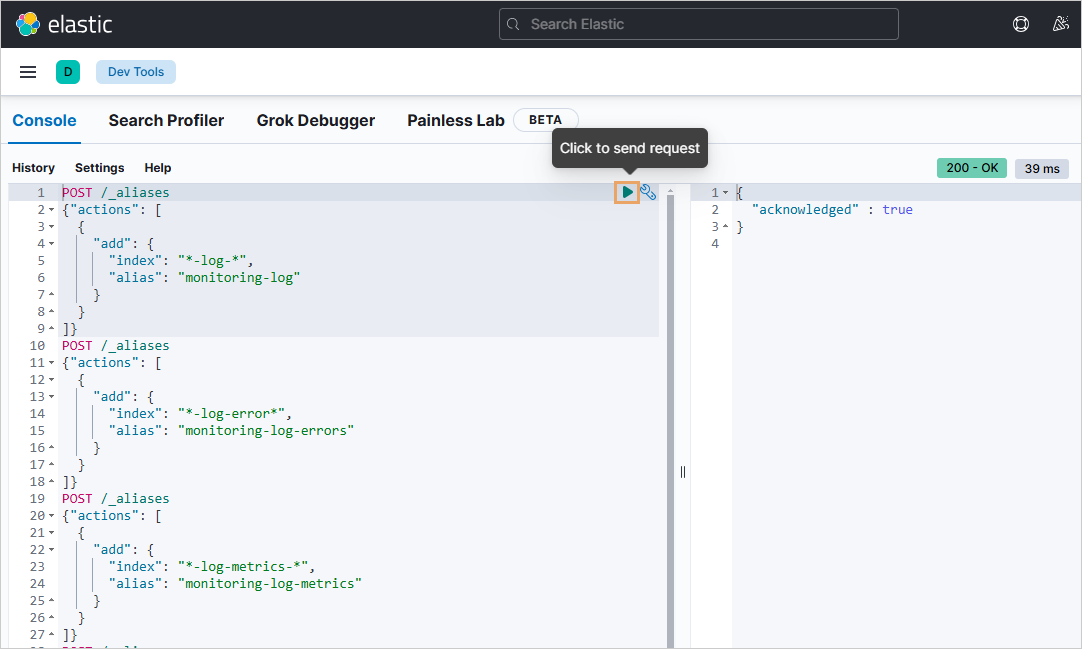1082x649 pixels.
Task: Click the Elastic logo
Action: click(x=63, y=24)
